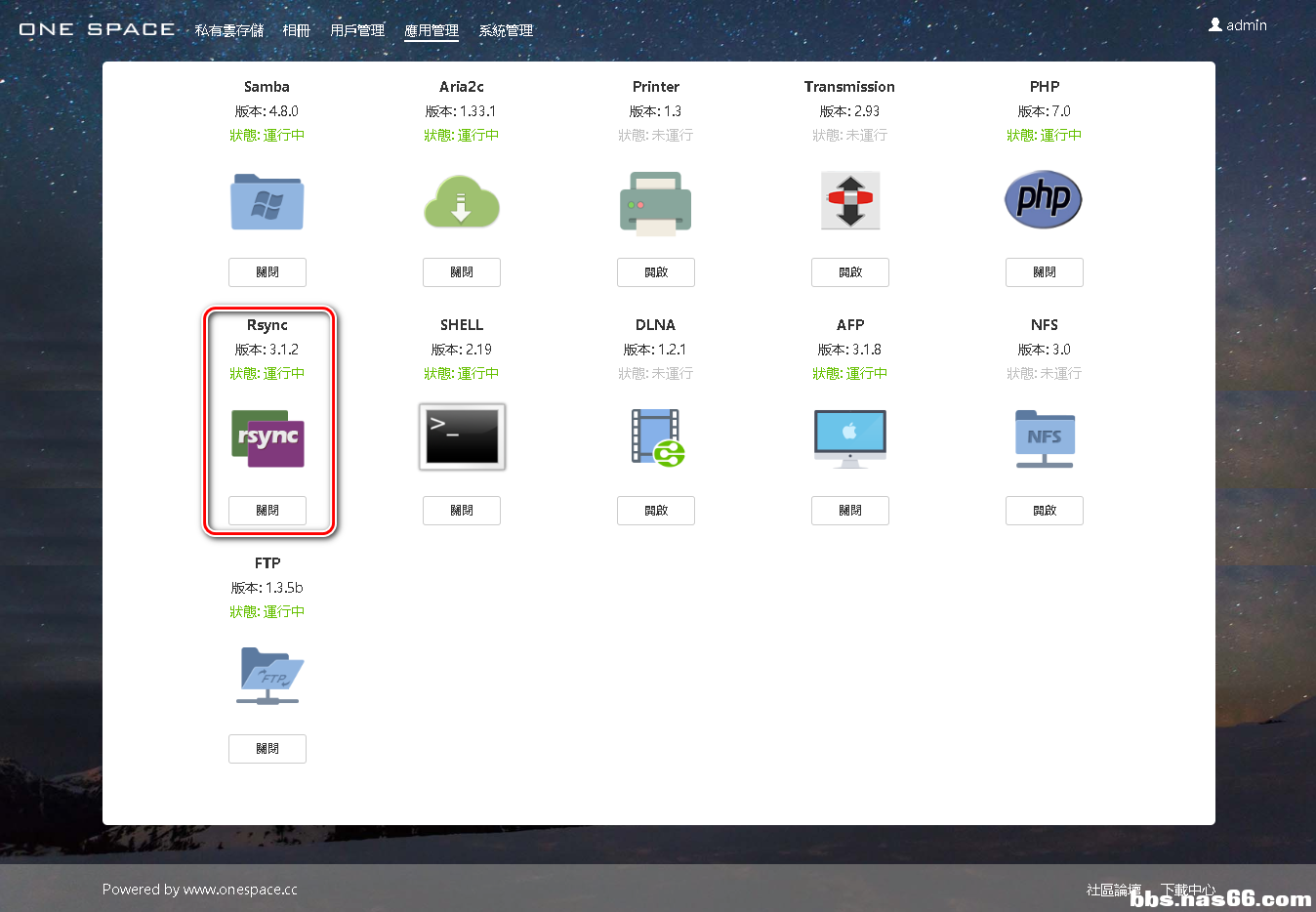Disable the Rsync service
The width and height of the screenshot is (1316, 912).
click(x=267, y=511)
